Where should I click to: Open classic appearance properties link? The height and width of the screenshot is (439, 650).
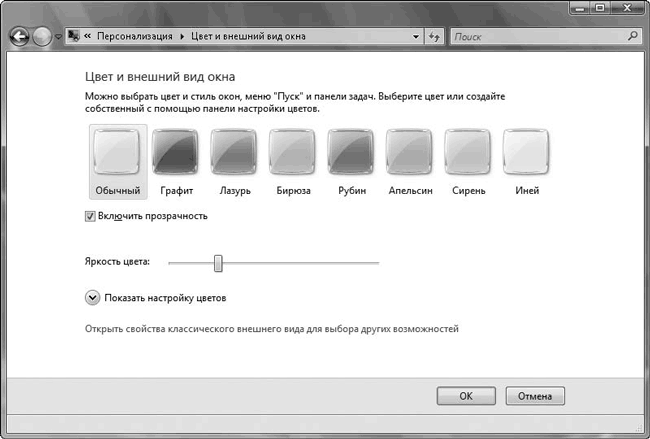pos(271,328)
